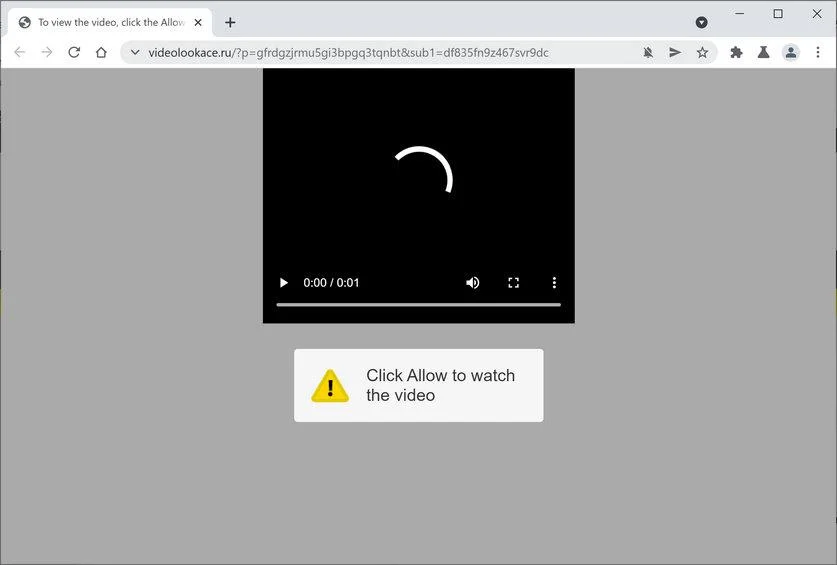Expand the site info chevron in address bar
The image size is (837, 565).
135,52
